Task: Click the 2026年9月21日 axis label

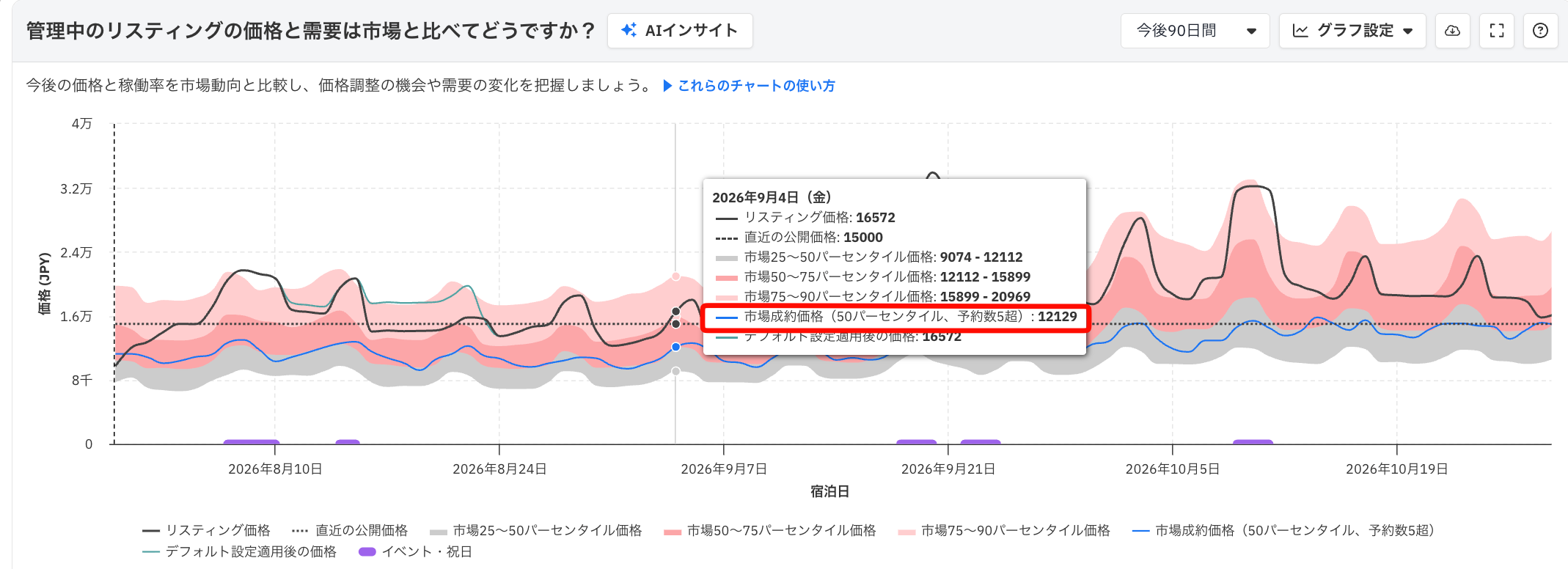Action: [948, 469]
